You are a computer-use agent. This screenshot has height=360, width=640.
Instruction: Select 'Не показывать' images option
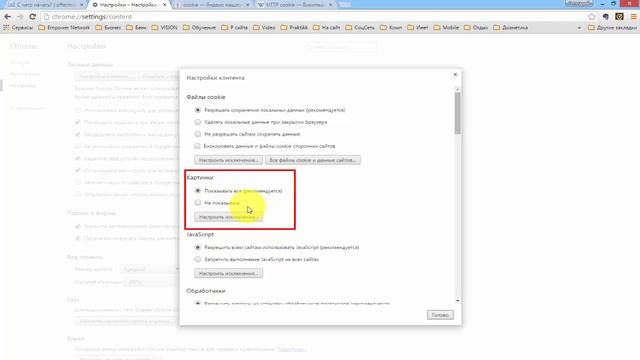[x=198, y=202]
